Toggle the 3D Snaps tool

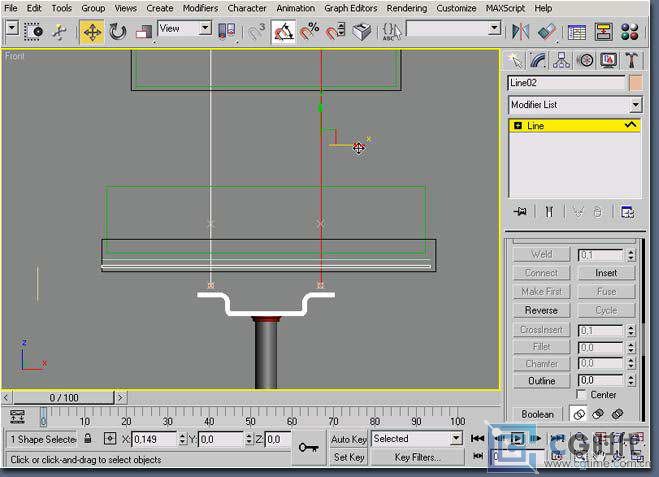click(256, 32)
